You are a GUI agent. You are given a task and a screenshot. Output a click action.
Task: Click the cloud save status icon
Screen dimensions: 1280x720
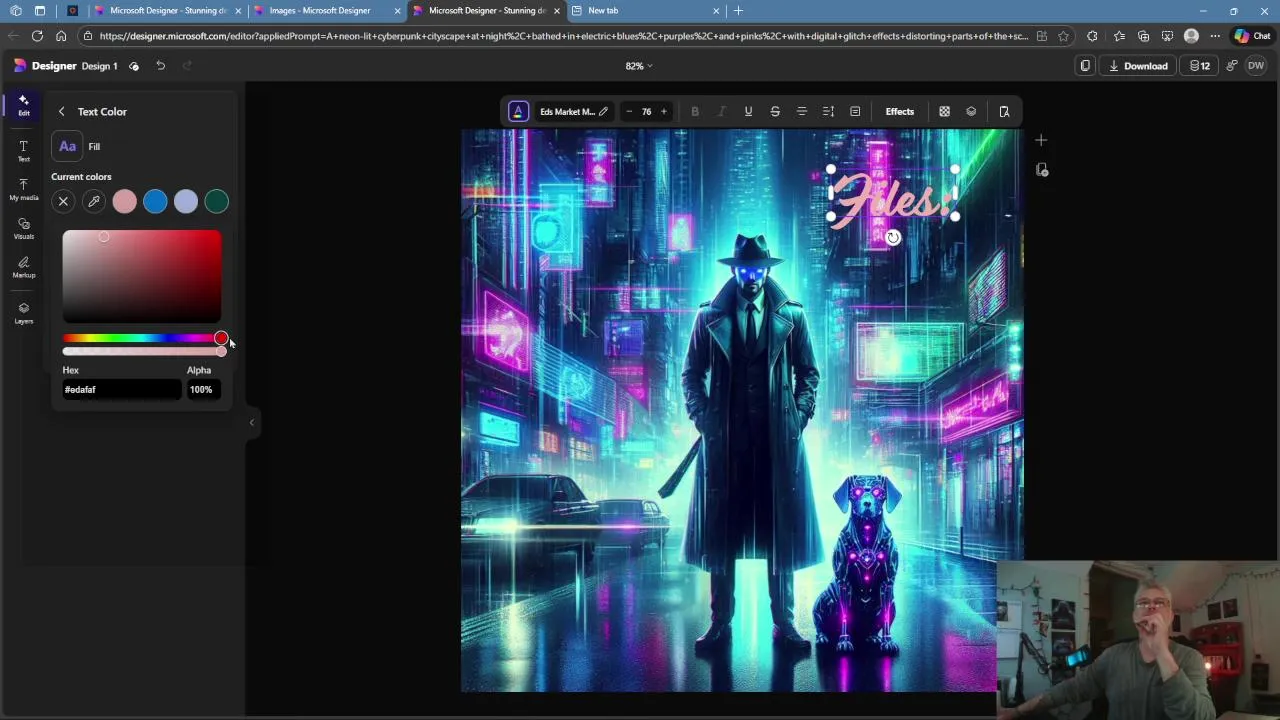point(134,66)
